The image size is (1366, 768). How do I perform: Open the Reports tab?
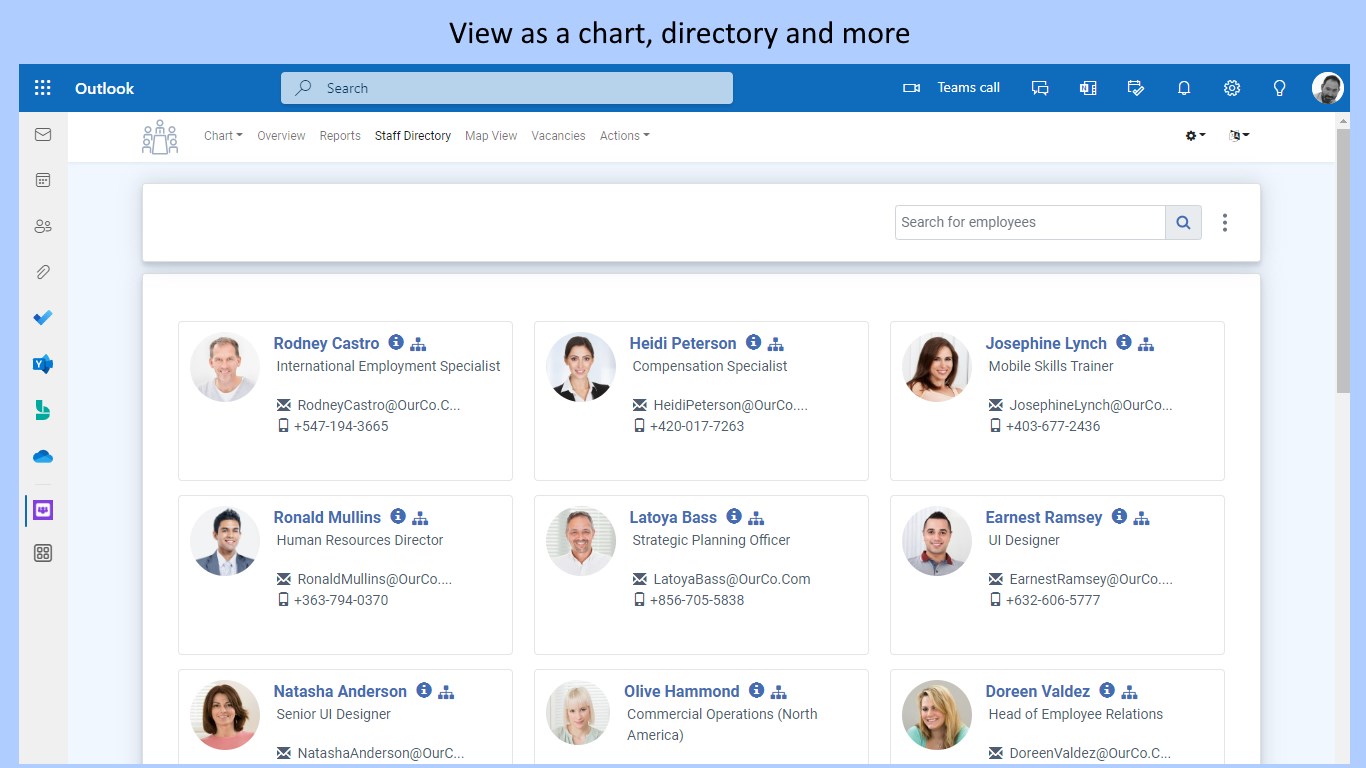tap(340, 136)
